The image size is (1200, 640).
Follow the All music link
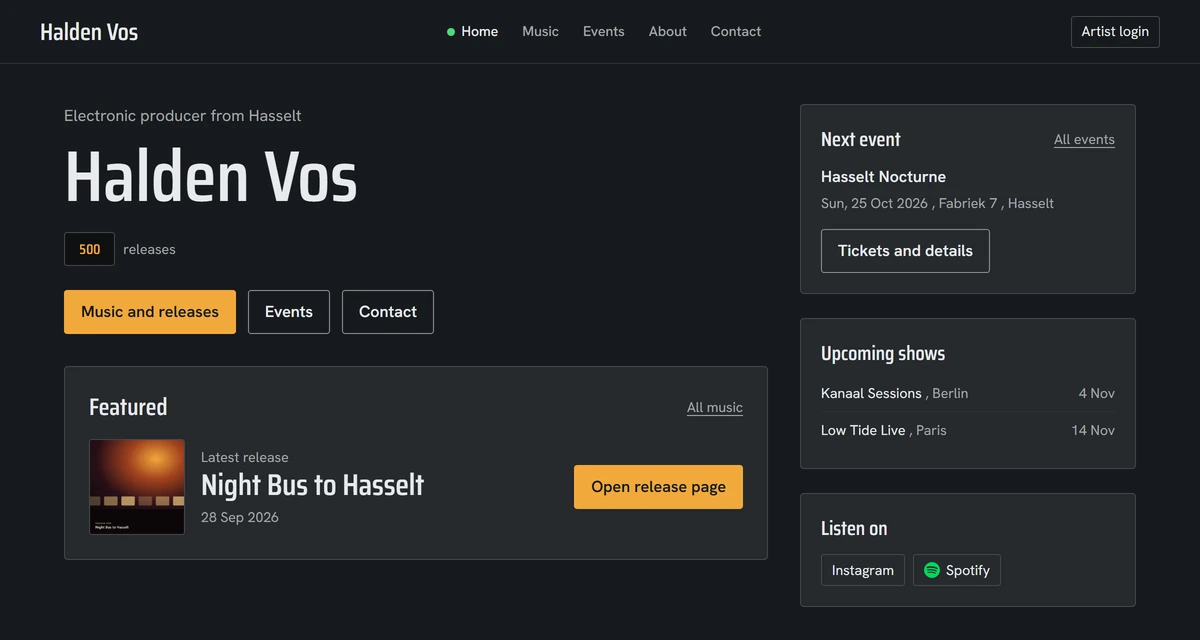(x=715, y=407)
